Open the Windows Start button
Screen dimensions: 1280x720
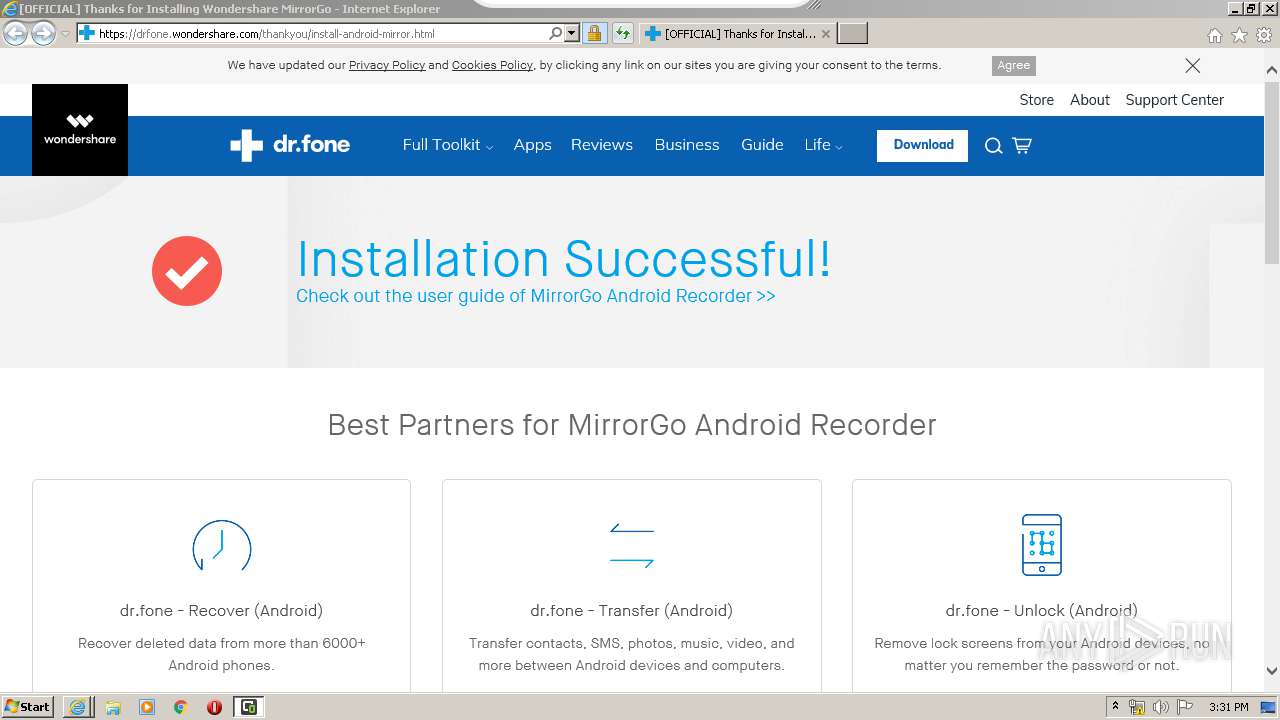[x=28, y=707]
